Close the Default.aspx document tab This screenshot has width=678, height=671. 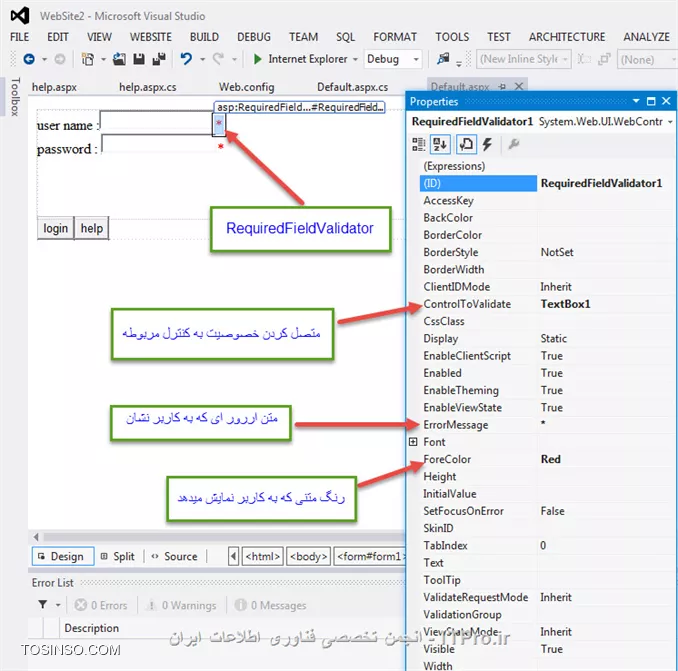pyautogui.click(x=519, y=86)
